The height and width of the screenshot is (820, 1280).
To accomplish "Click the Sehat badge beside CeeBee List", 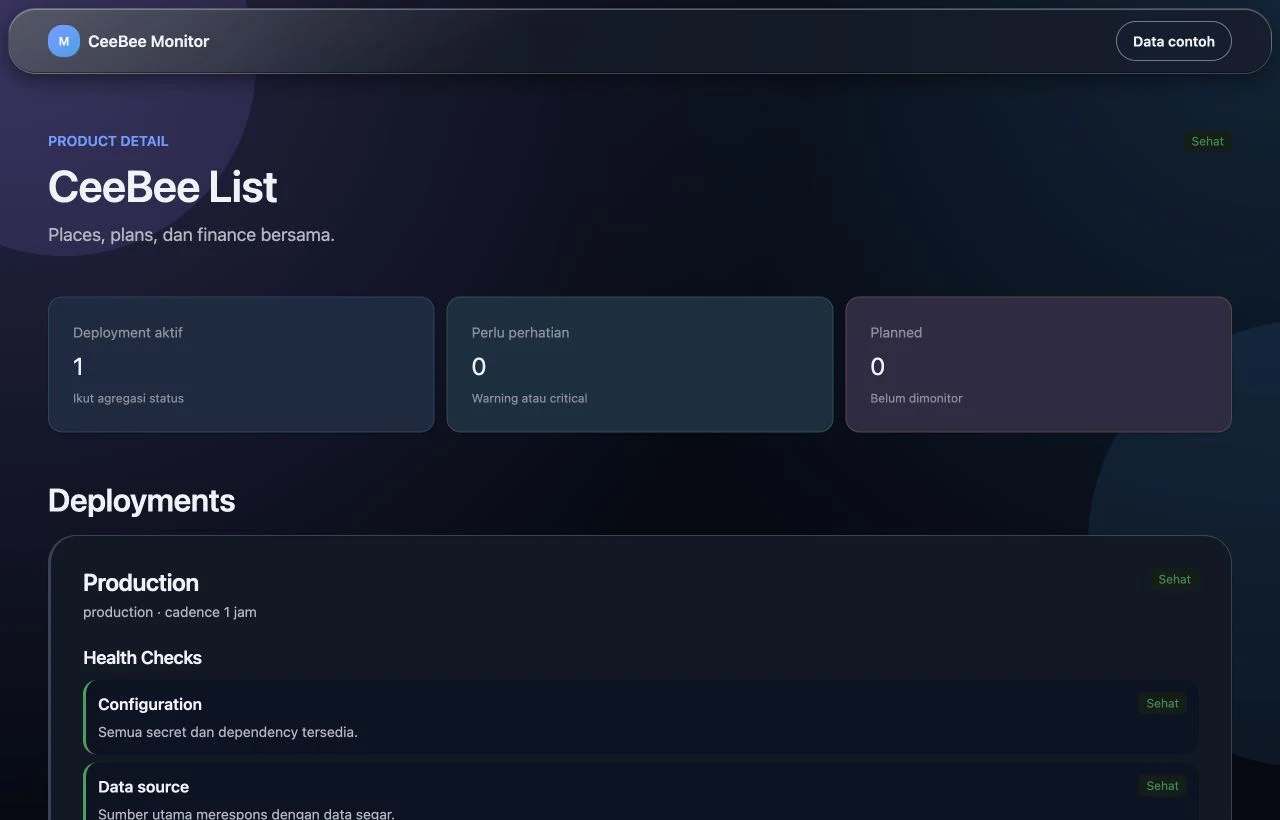I will 1207,141.
